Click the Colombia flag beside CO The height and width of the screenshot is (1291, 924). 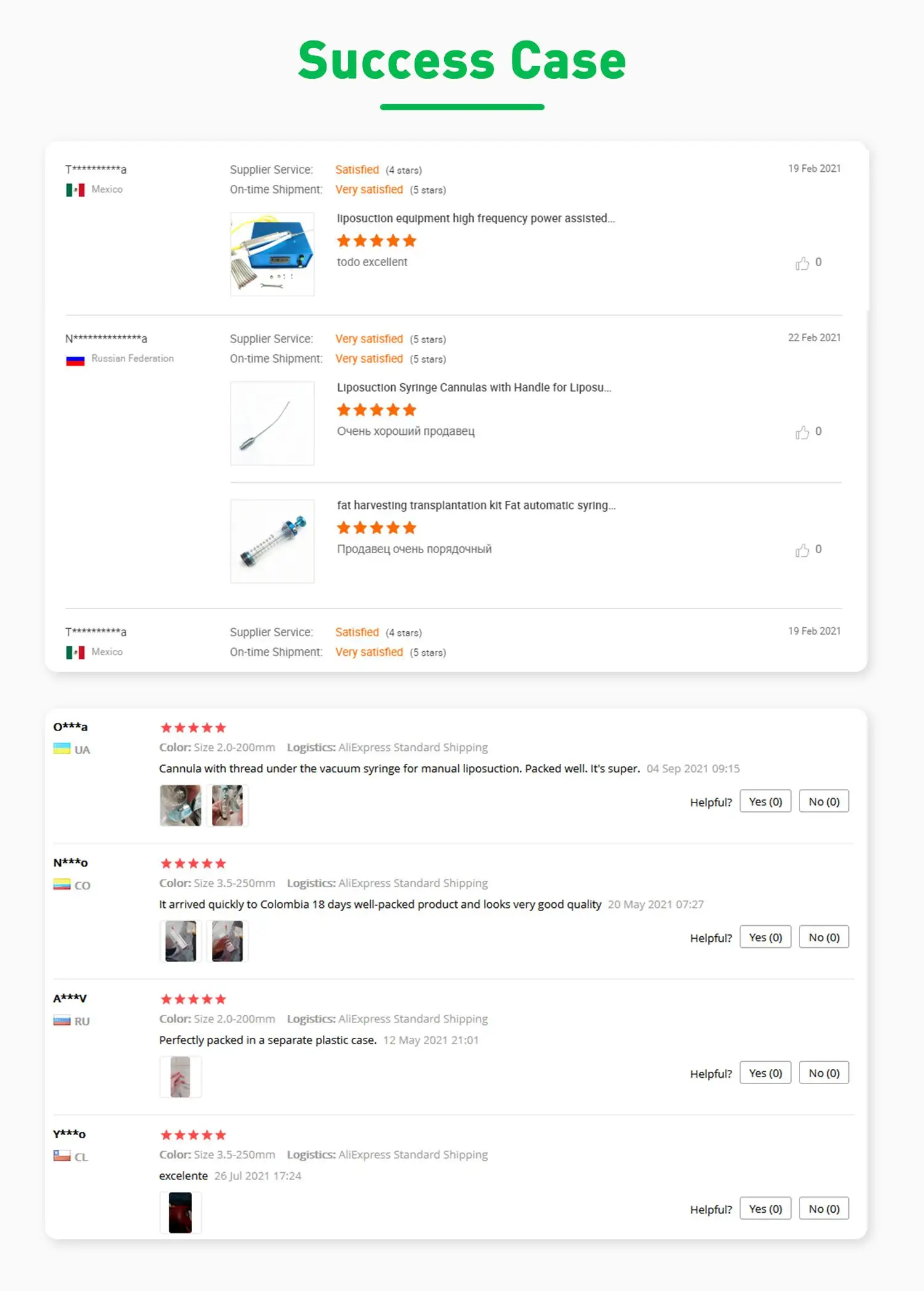pos(62,884)
